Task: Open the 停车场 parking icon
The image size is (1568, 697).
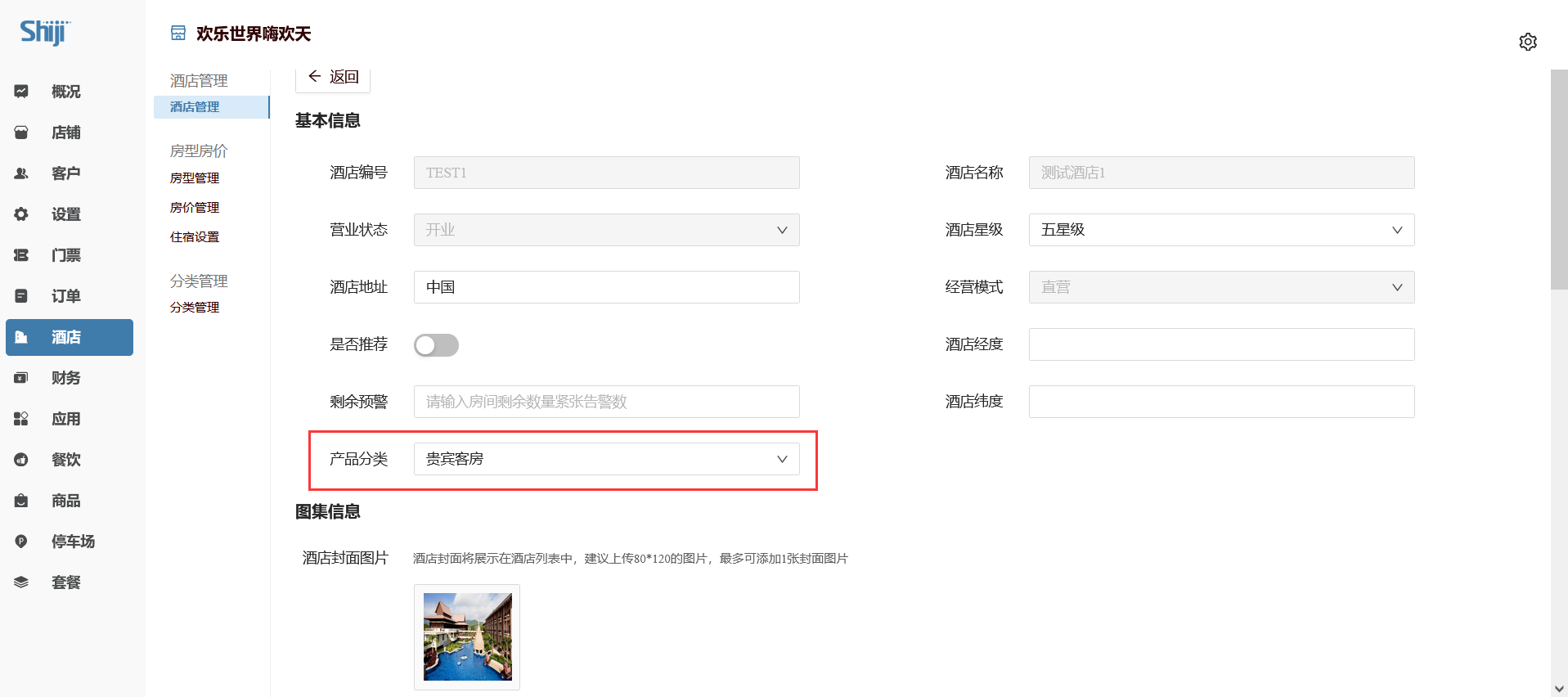Action: coord(21,542)
